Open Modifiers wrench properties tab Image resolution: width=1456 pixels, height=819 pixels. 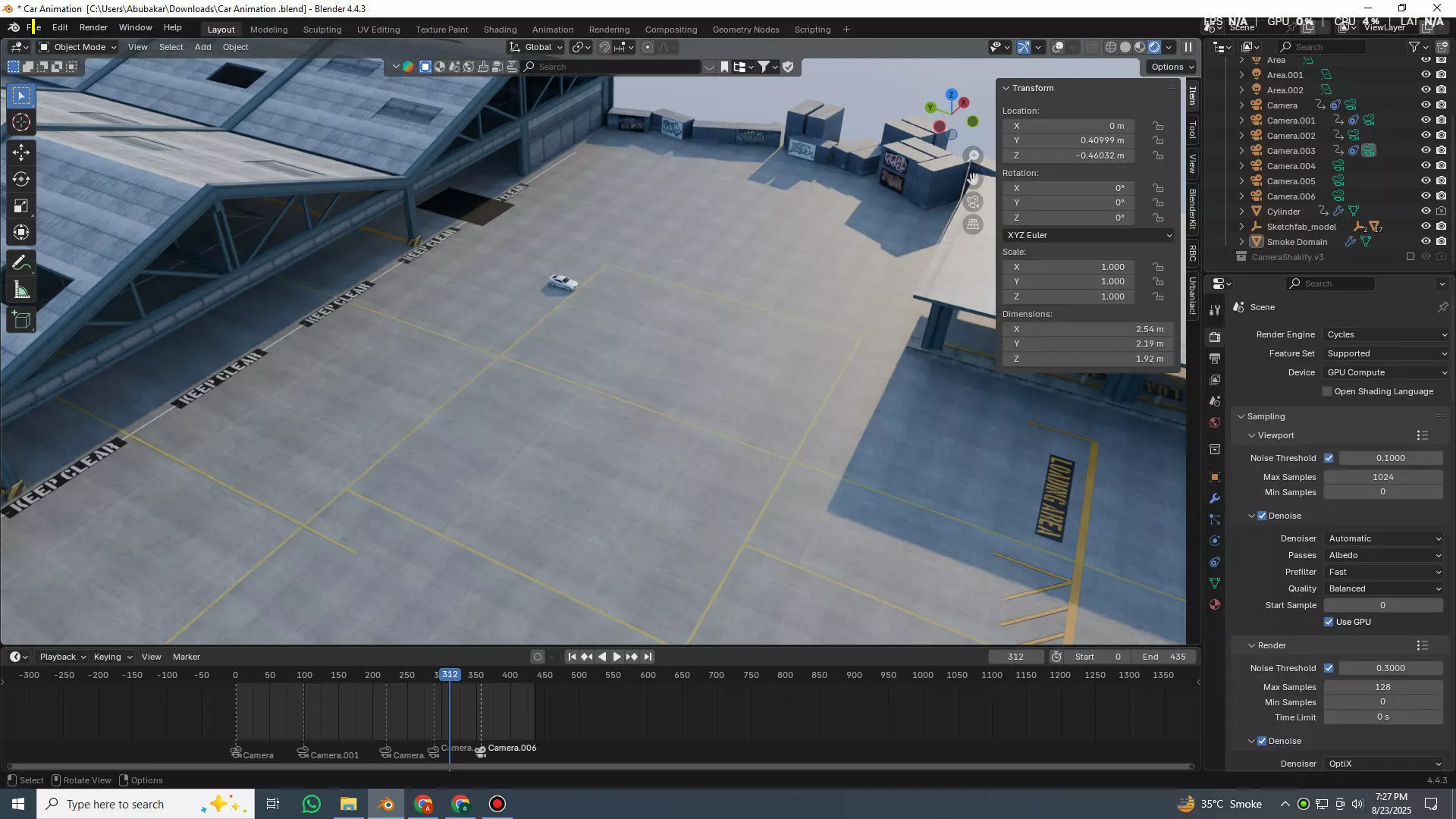(1215, 498)
